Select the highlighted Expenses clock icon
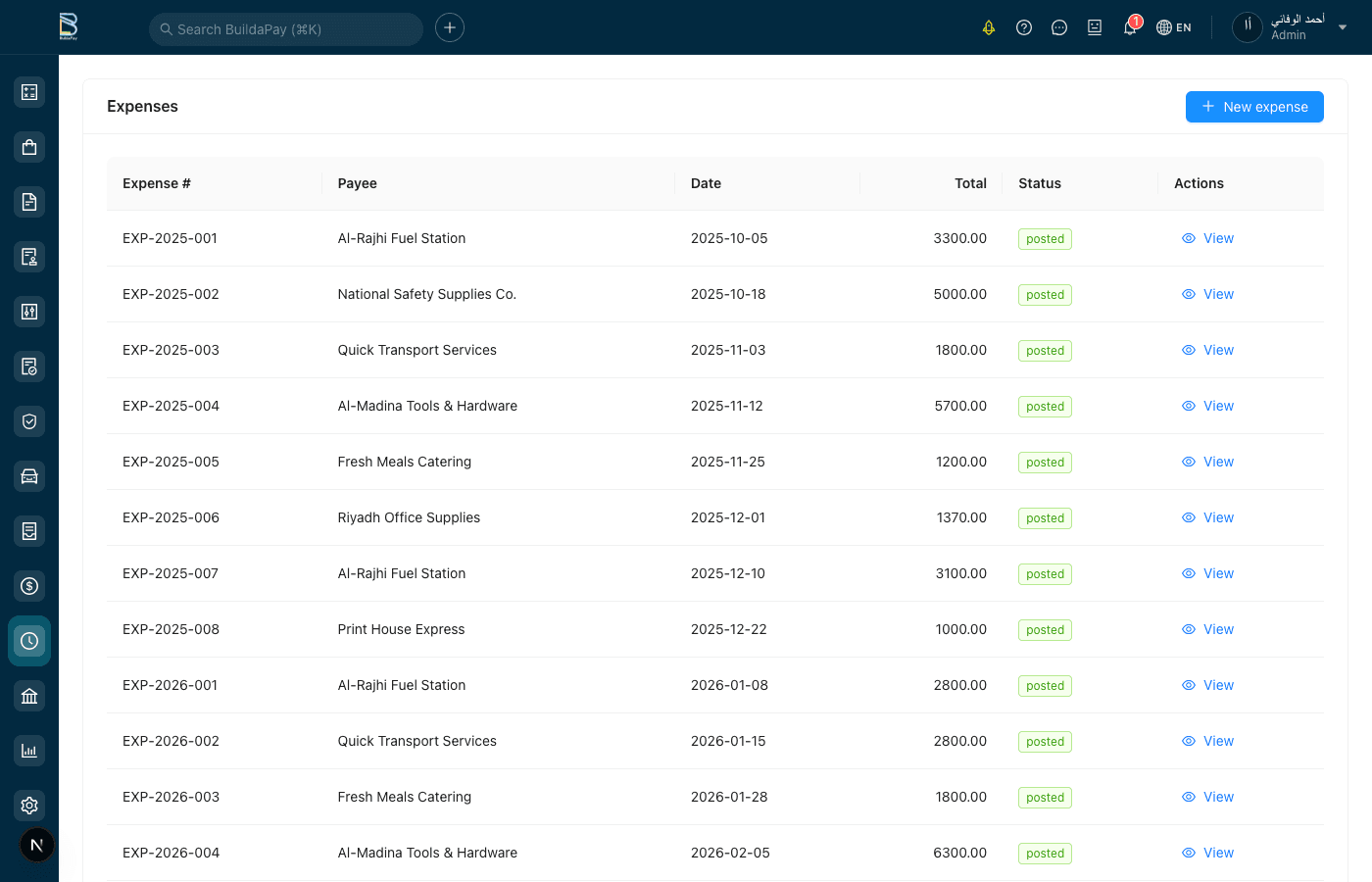The image size is (1372, 882). tap(28, 640)
